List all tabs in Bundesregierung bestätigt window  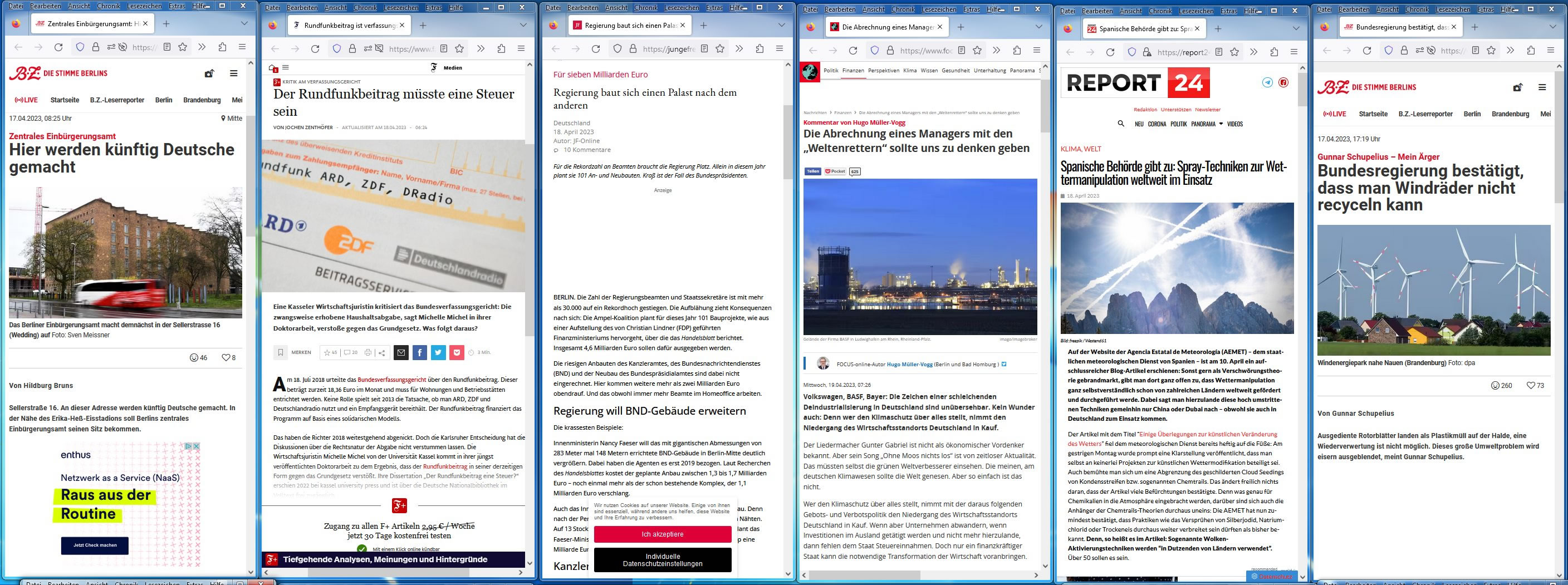[x=1553, y=27]
